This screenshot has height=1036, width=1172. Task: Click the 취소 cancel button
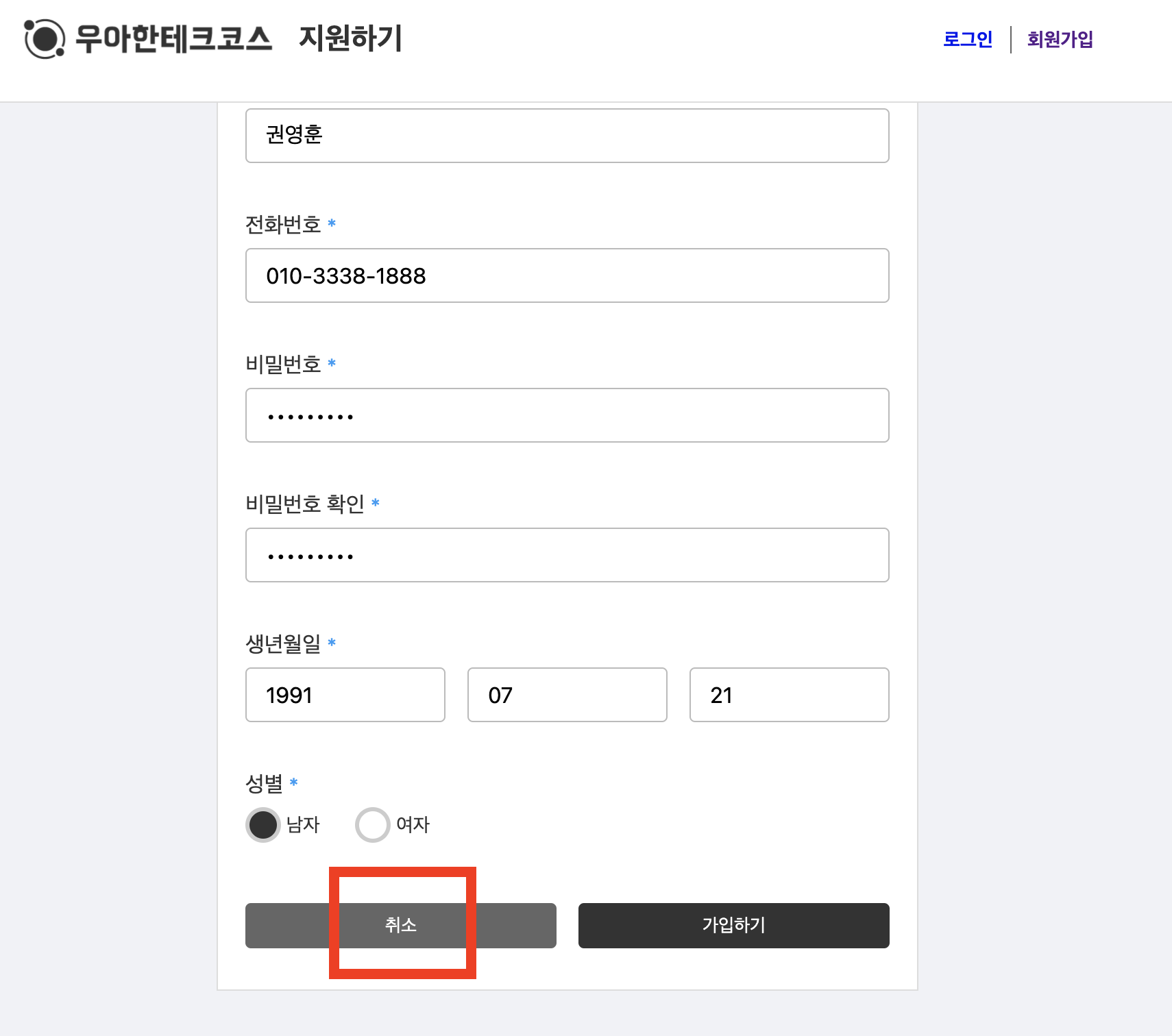click(401, 926)
